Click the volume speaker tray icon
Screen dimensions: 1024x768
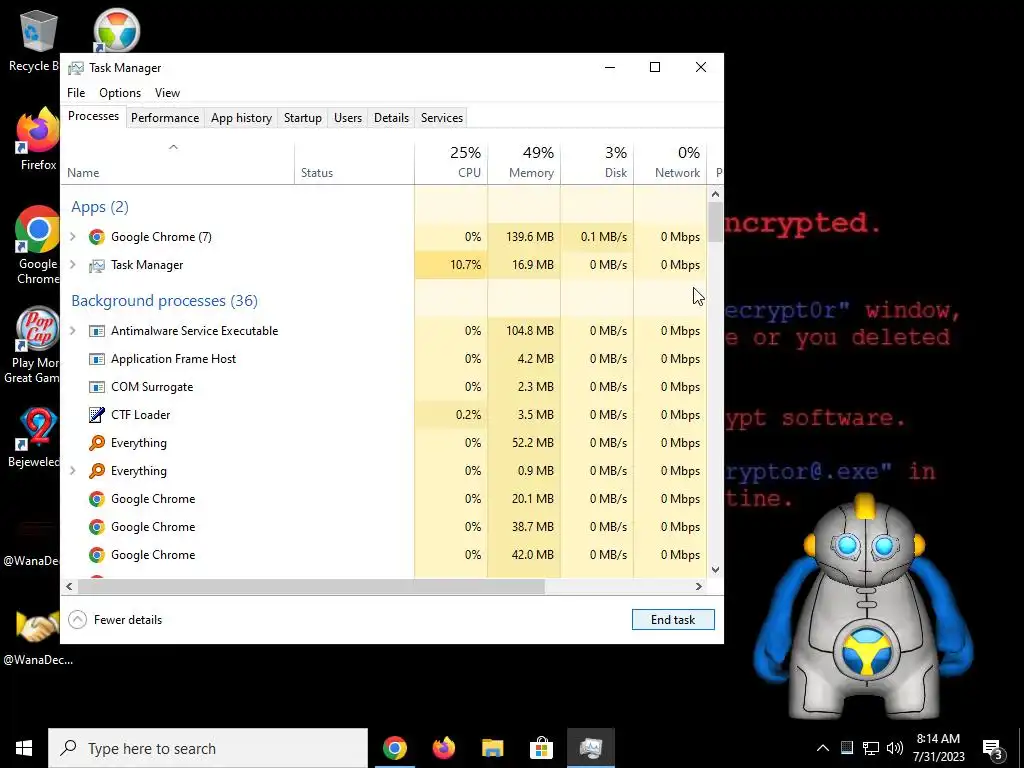(895, 748)
